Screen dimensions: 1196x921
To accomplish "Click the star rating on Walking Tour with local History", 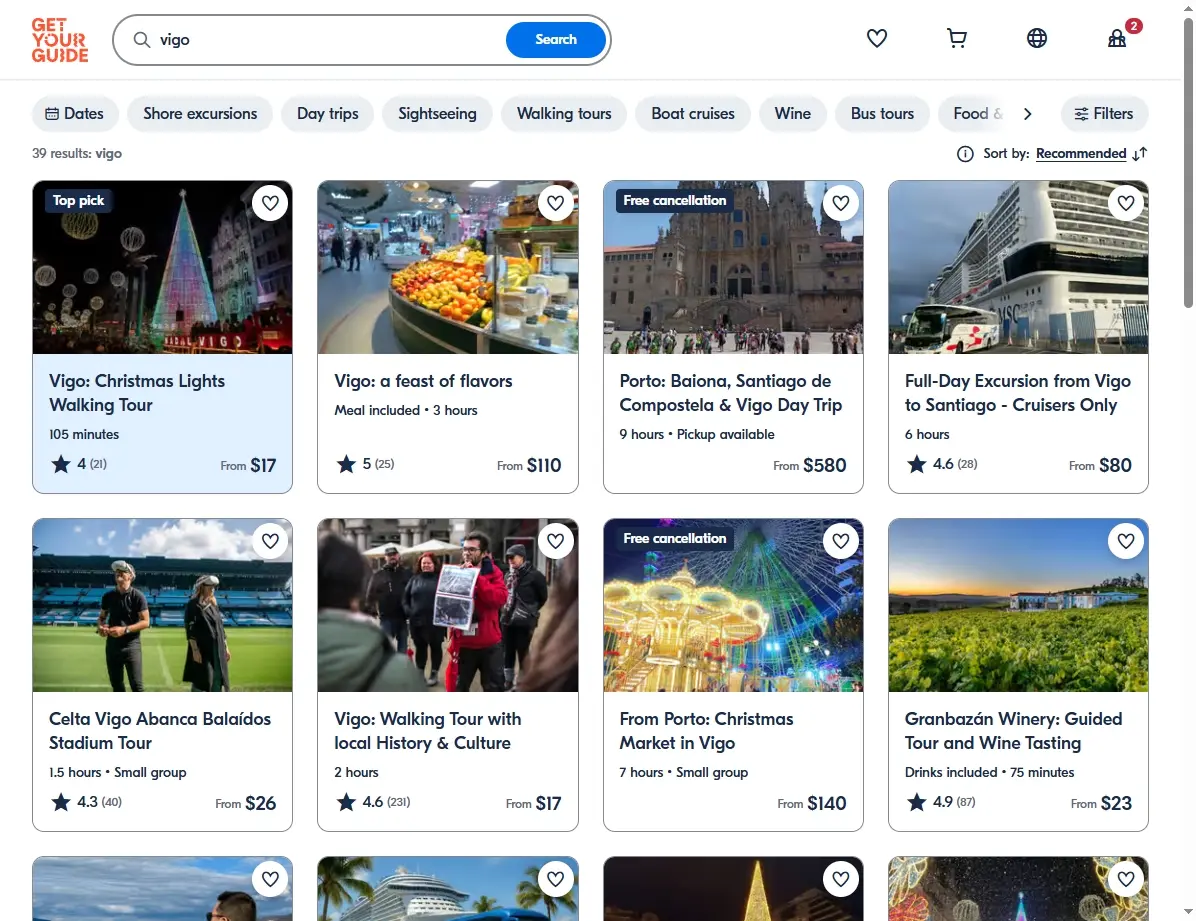I will (x=373, y=802).
